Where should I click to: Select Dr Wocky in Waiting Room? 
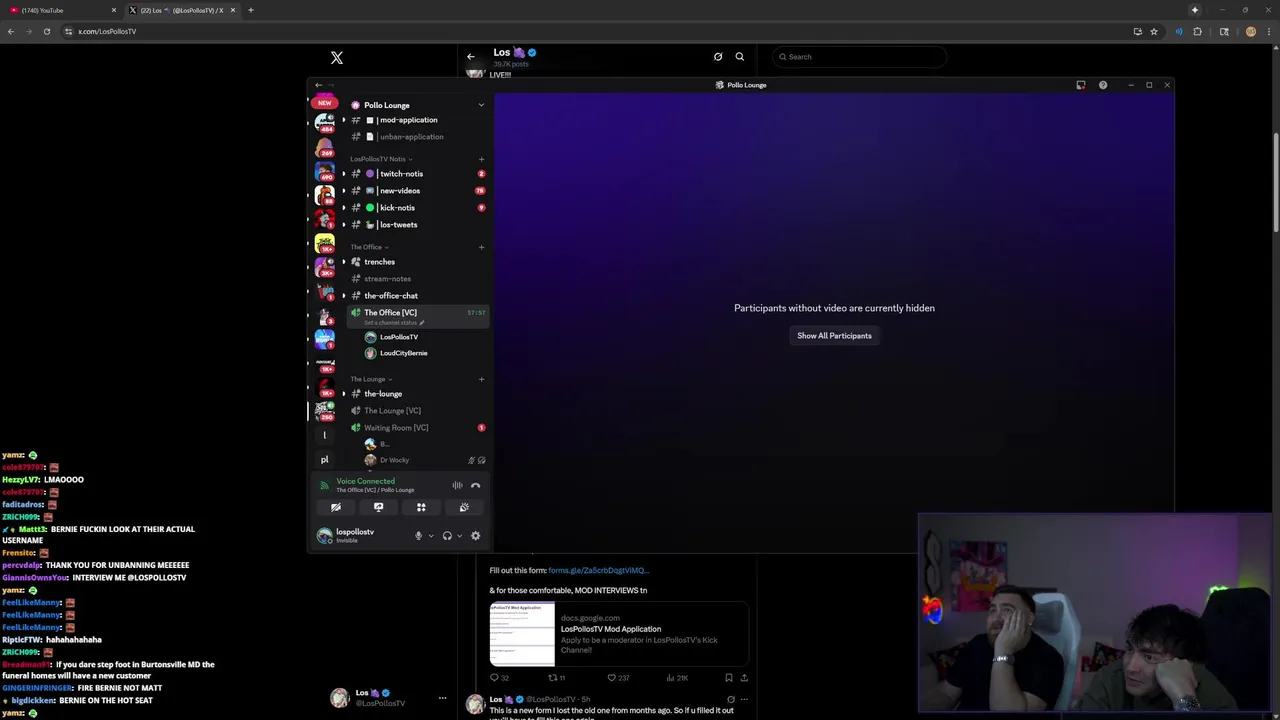(424, 460)
